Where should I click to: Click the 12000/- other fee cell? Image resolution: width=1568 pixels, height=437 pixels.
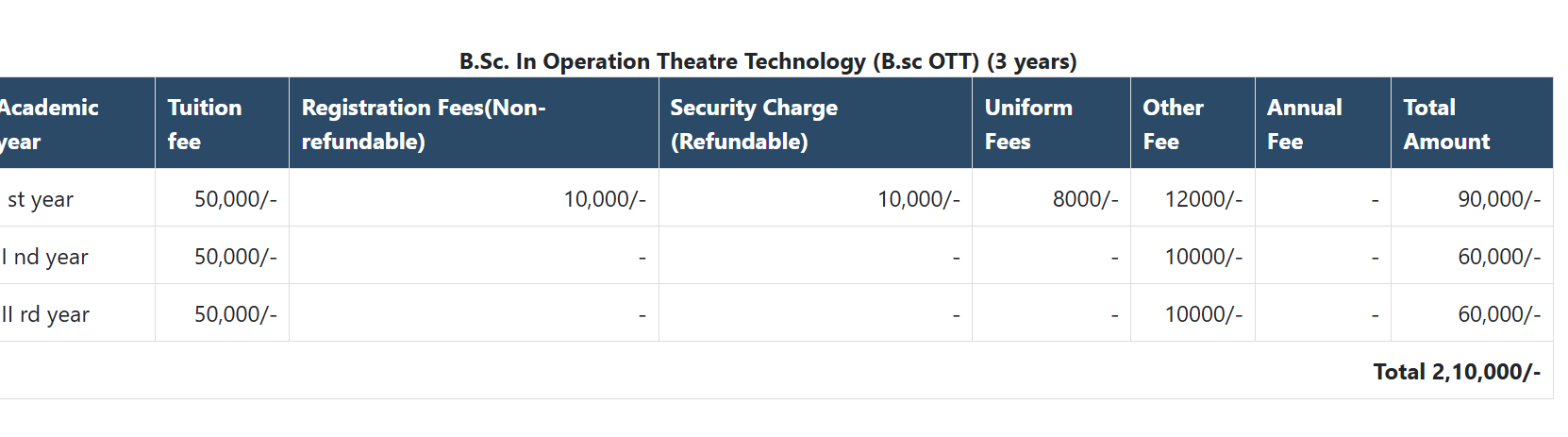coord(1203,199)
